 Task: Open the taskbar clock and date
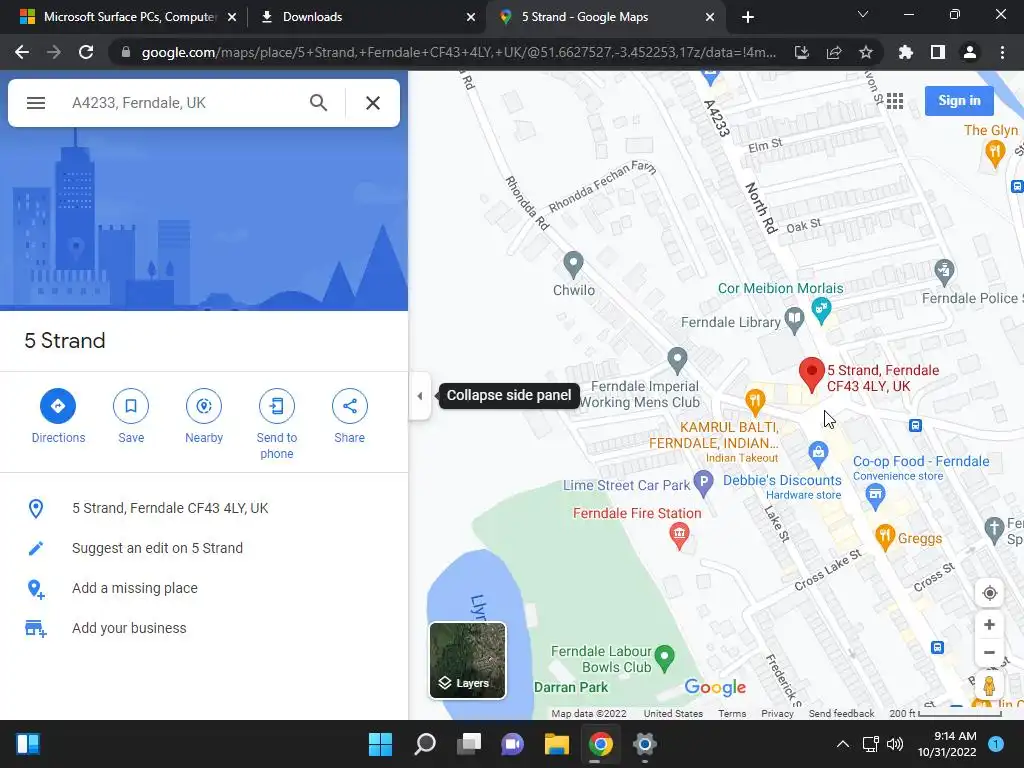(947, 744)
